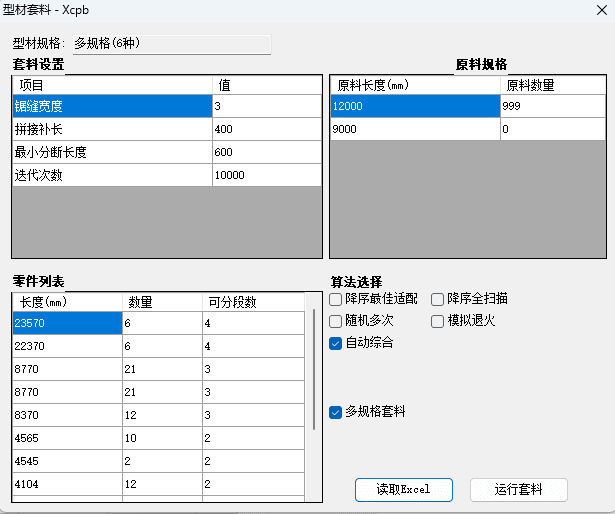Select the part length 22370 cell
This screenshot has height=514, width=615.
point(67,346)
